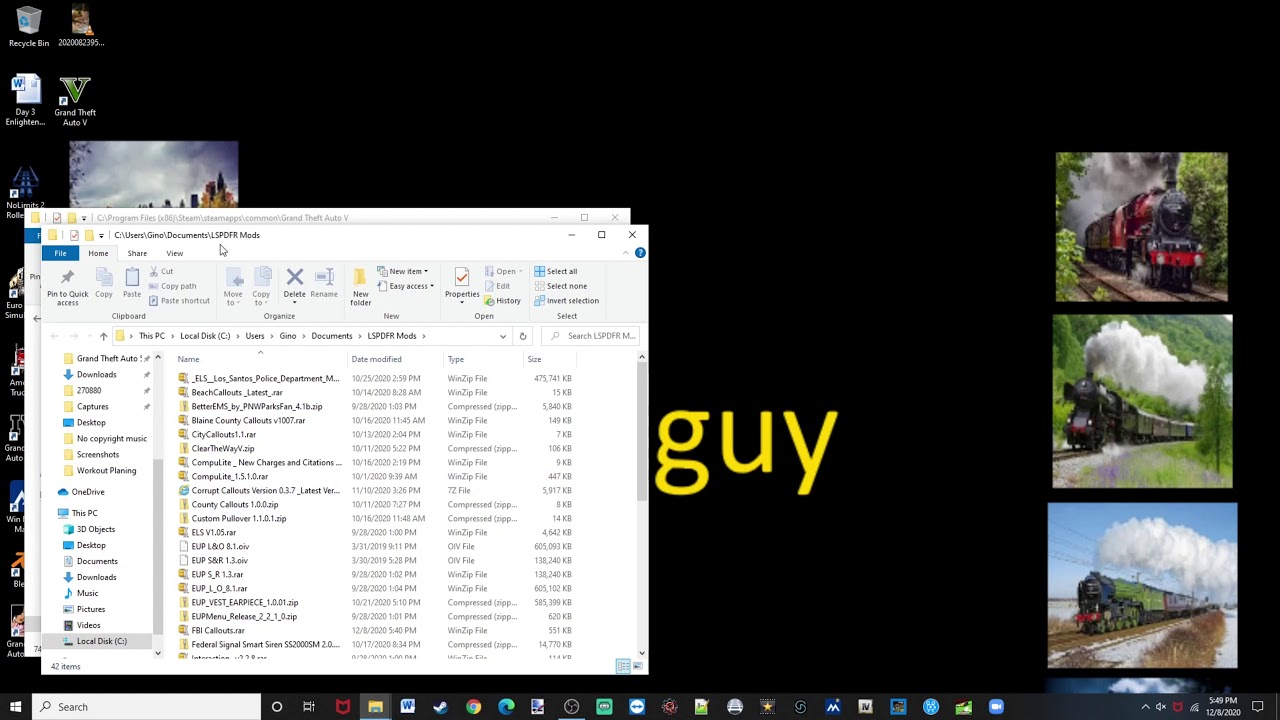1280x720 pixels.
Task: Click the blue Help question mark icon
Action: click(x=640, y=253)
